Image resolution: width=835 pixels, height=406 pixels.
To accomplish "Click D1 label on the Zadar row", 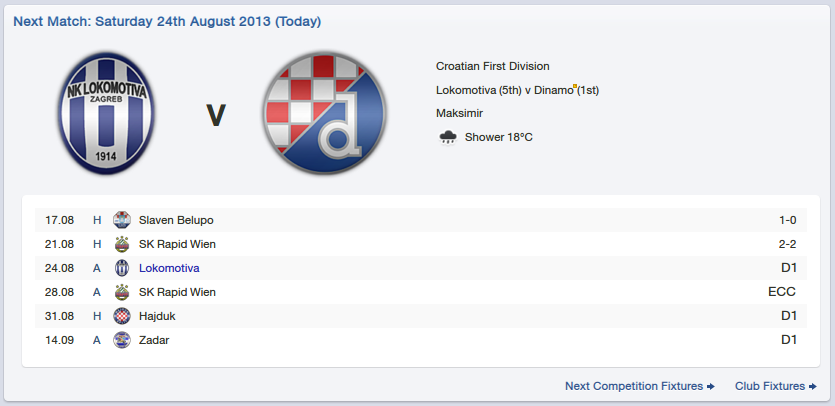I will click(x=789, y=340).
